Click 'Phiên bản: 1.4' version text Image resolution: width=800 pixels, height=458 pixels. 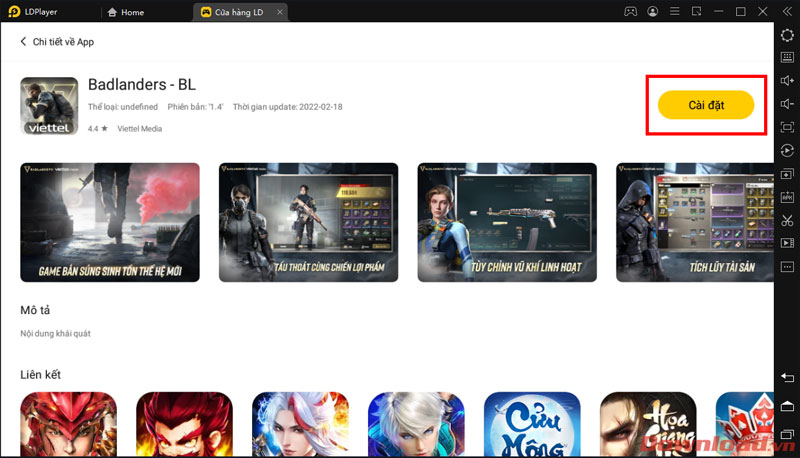[195, 107]
